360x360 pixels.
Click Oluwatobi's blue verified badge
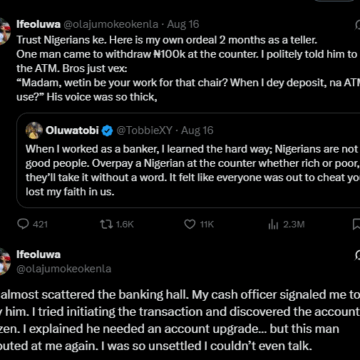(x=107, y=130)
